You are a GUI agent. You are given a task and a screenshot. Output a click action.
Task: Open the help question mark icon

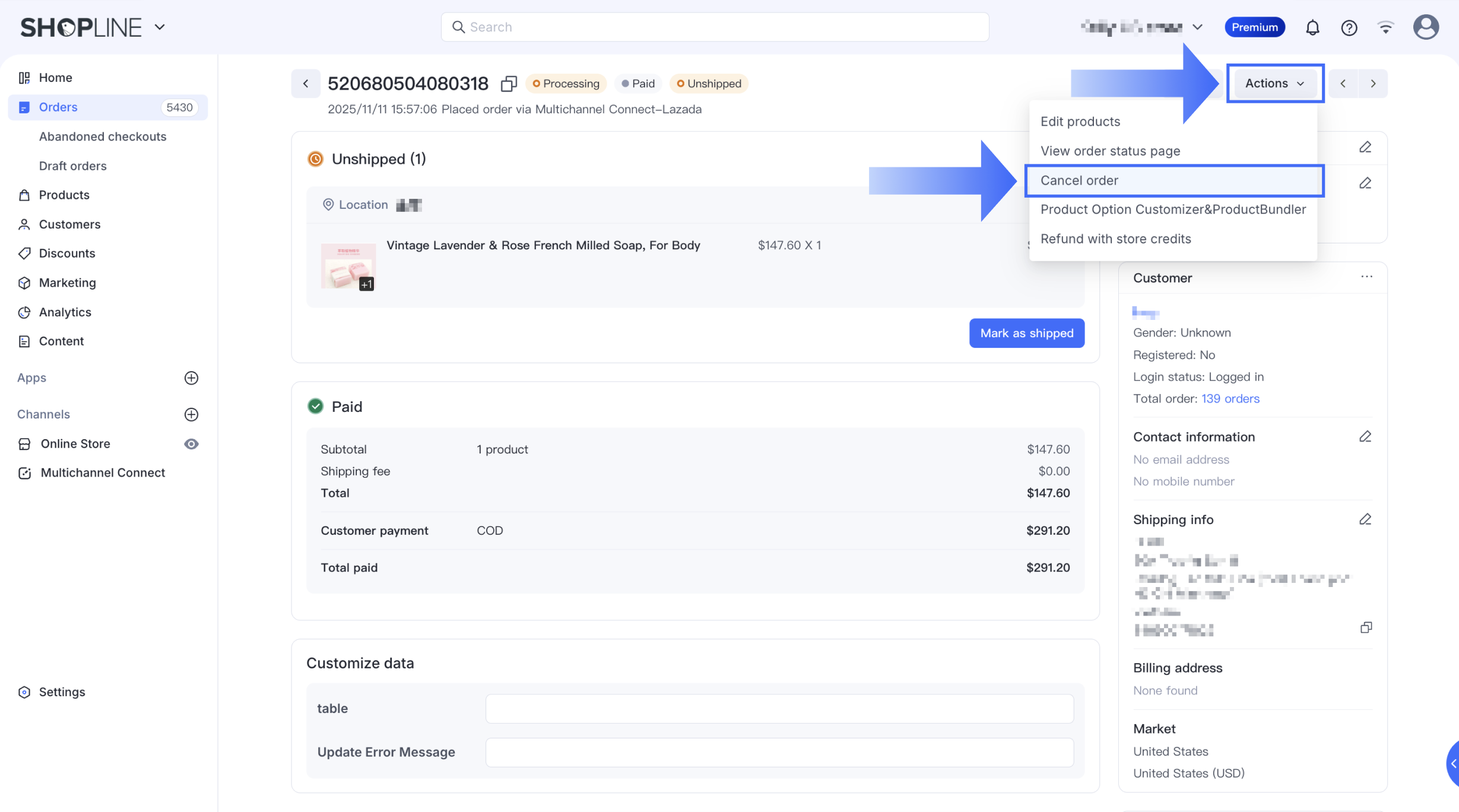(x=1349, y=27)
